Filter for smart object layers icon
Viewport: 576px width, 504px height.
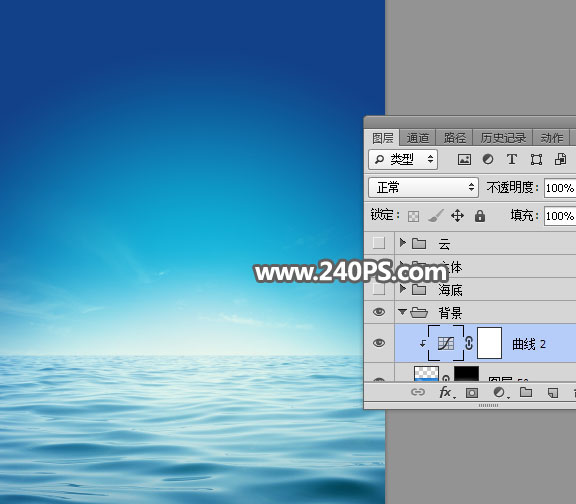coord(560,159)
